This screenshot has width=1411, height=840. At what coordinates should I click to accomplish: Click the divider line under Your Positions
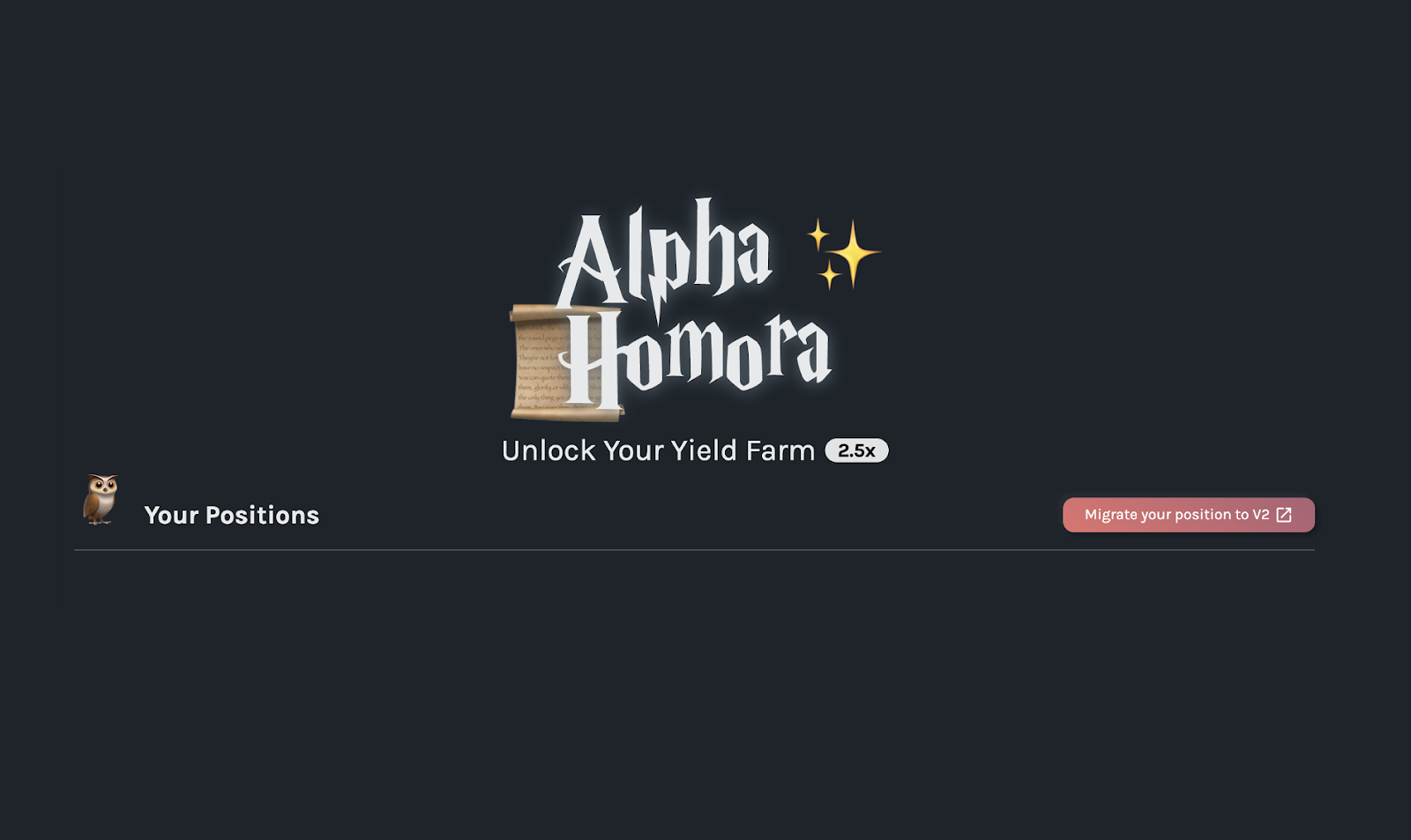tap(694, 550)
